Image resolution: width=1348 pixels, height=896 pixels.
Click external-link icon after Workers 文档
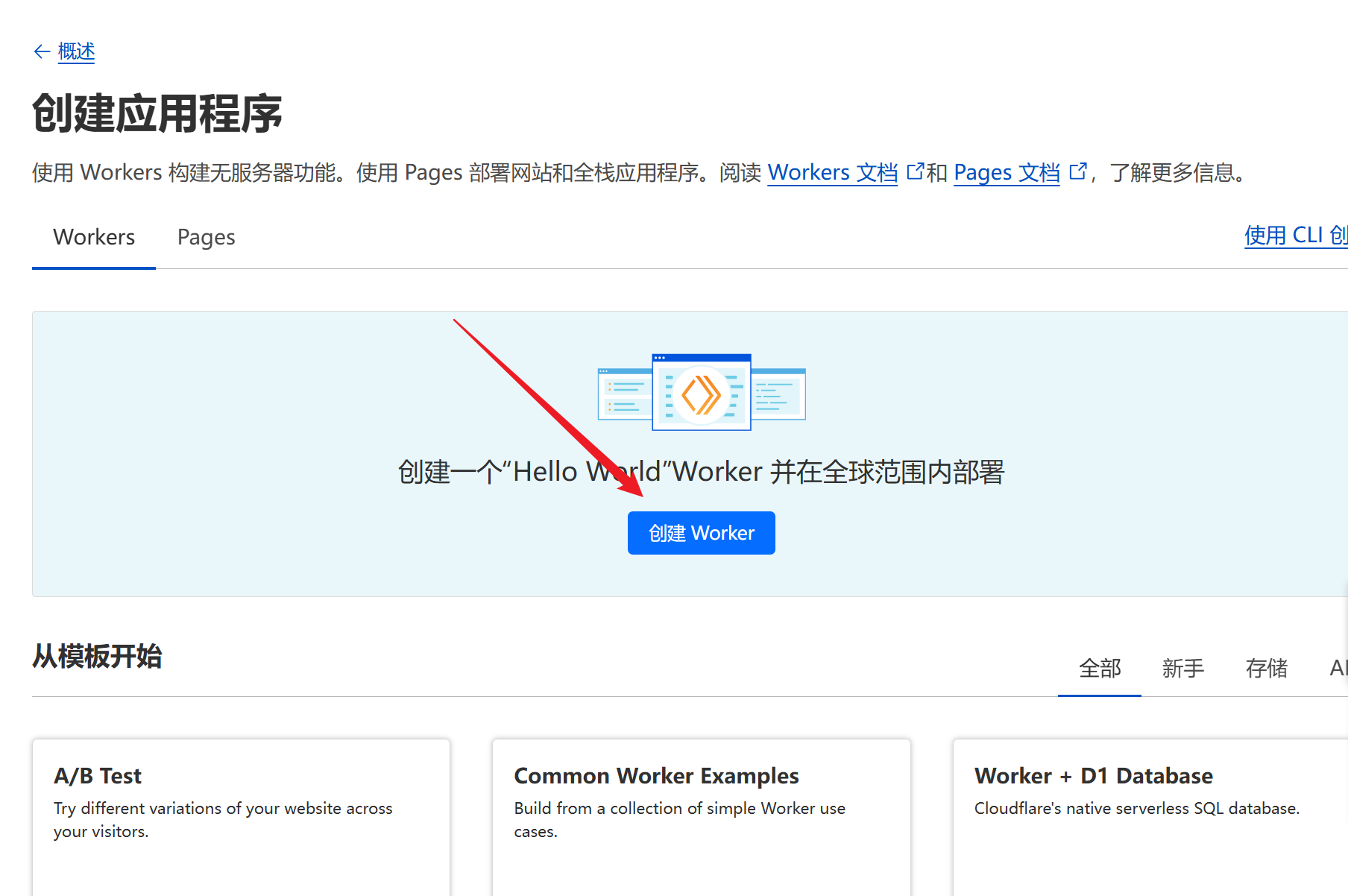(915, 171)
